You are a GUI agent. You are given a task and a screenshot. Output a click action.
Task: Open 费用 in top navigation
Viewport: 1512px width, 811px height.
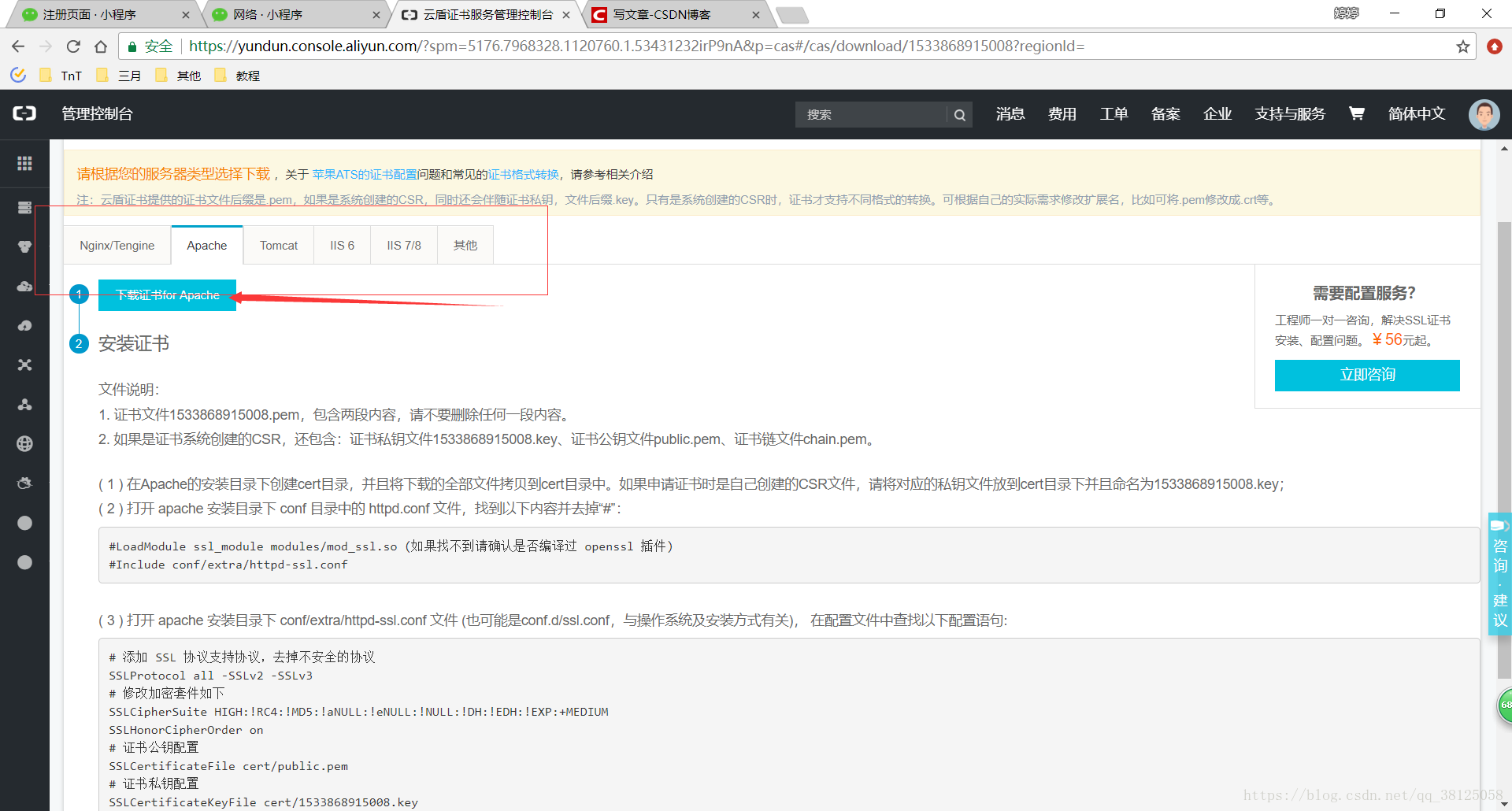click(x=1062, y=114)
